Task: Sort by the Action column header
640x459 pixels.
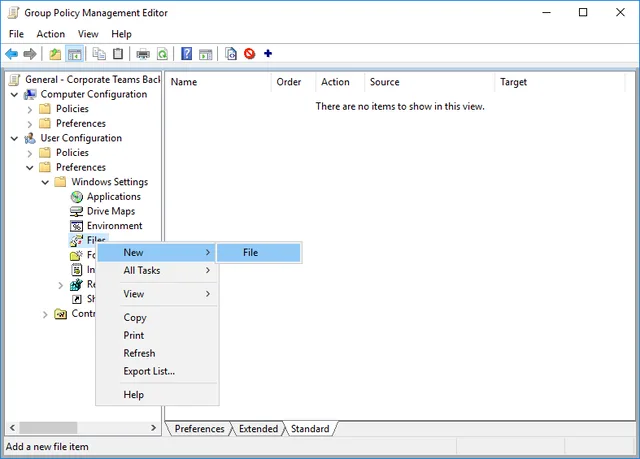Action: click(340, 82)
